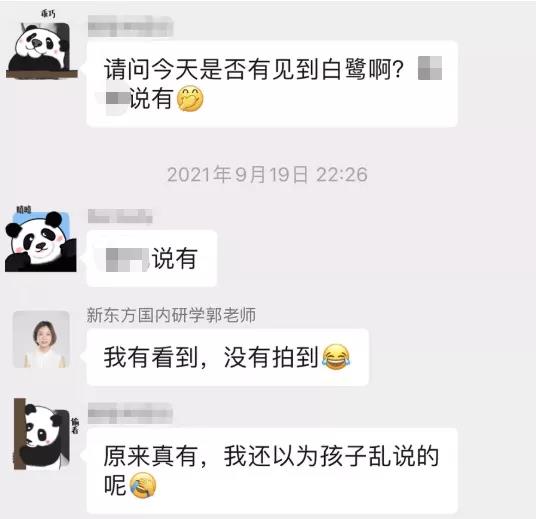
Task: Tap blurred mention after 白鹭啊 question mark
Action: click(430, 68)
